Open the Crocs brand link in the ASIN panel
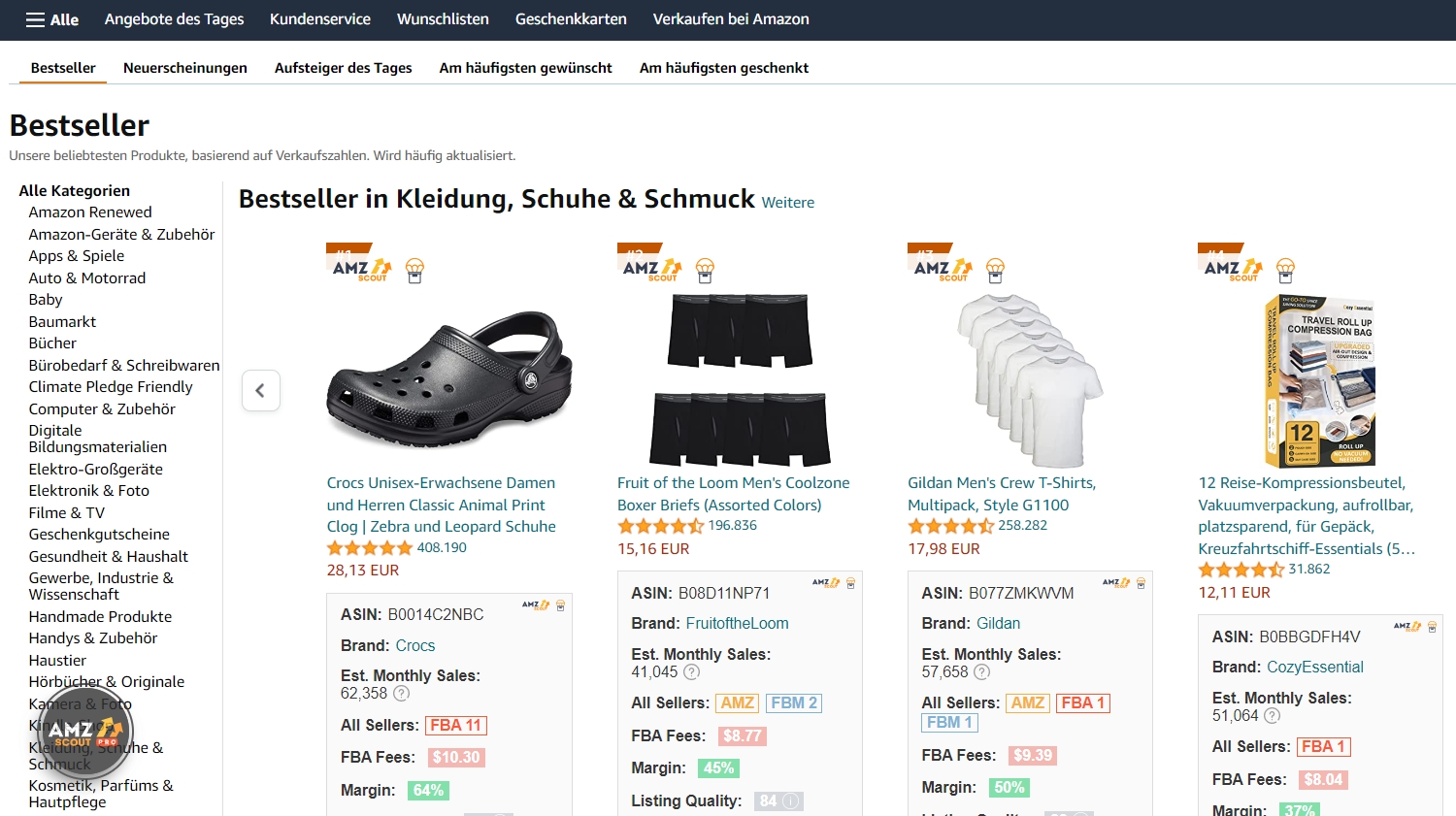This screenshot has height=816, width=1456. click(415, 645)
